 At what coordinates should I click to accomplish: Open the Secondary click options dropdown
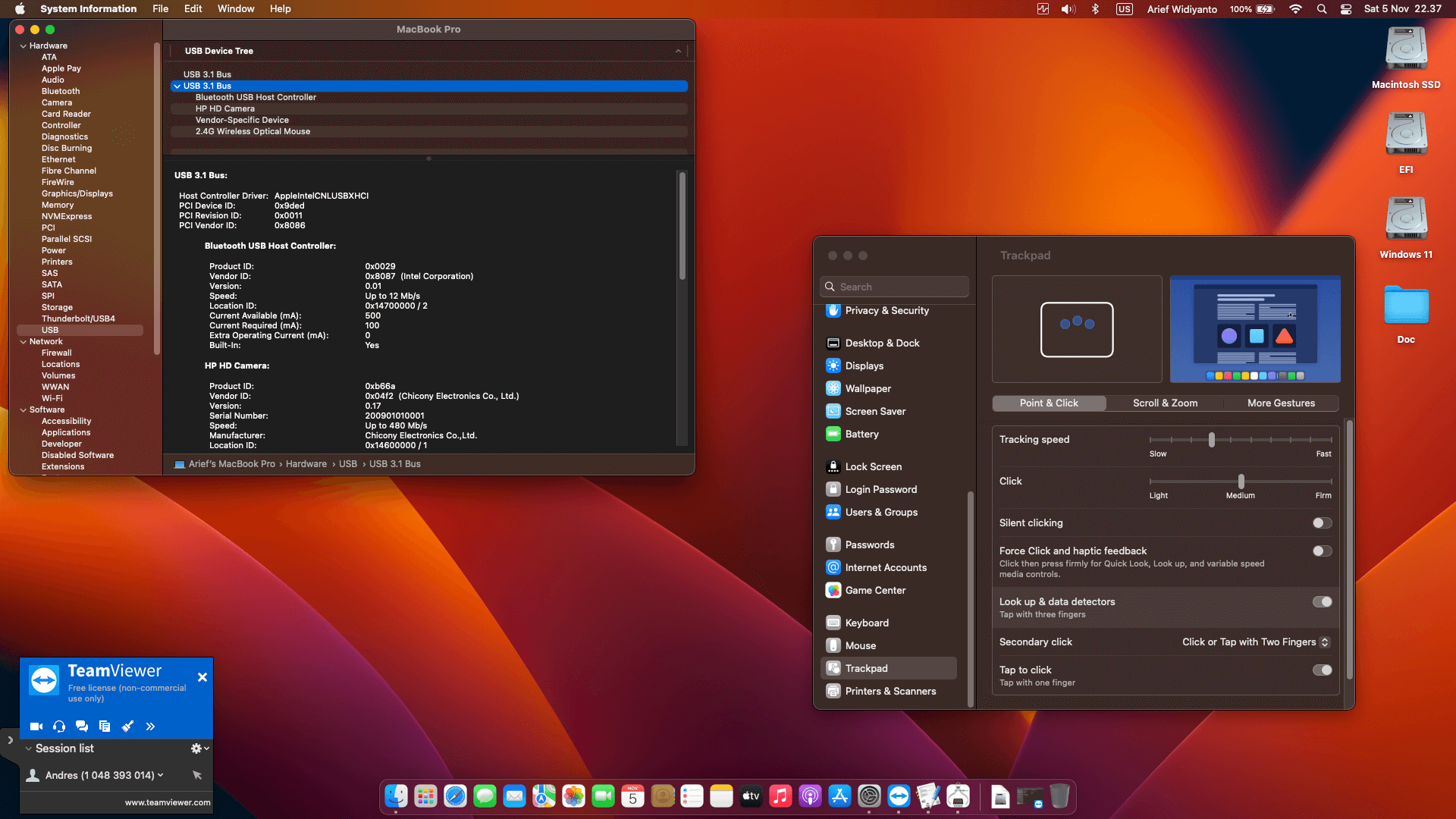coord(1326,642)
